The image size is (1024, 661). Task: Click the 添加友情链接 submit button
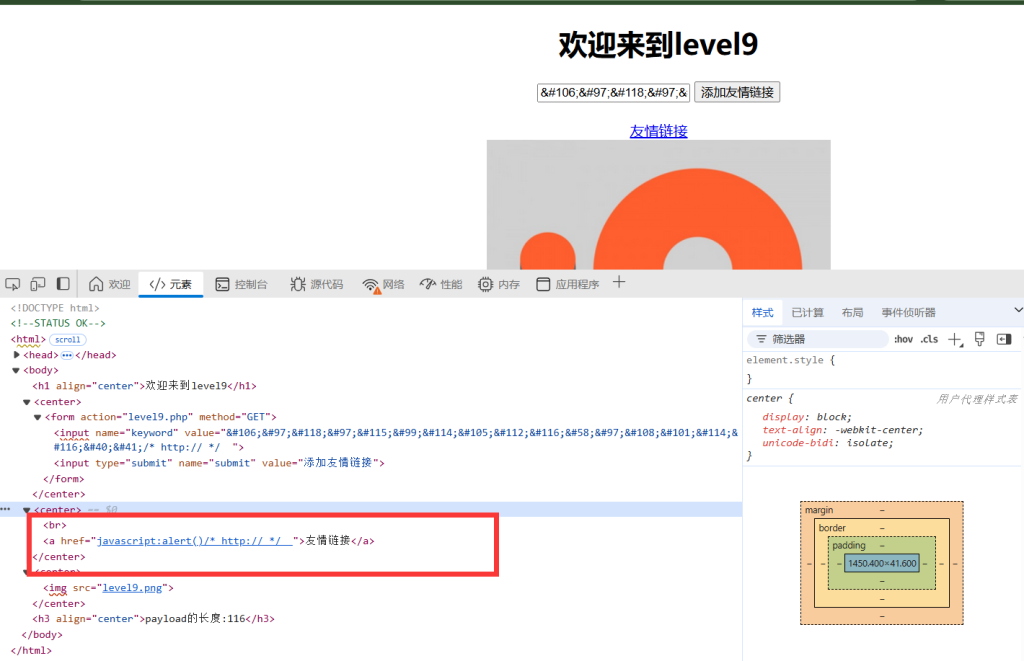pos(737,92)
